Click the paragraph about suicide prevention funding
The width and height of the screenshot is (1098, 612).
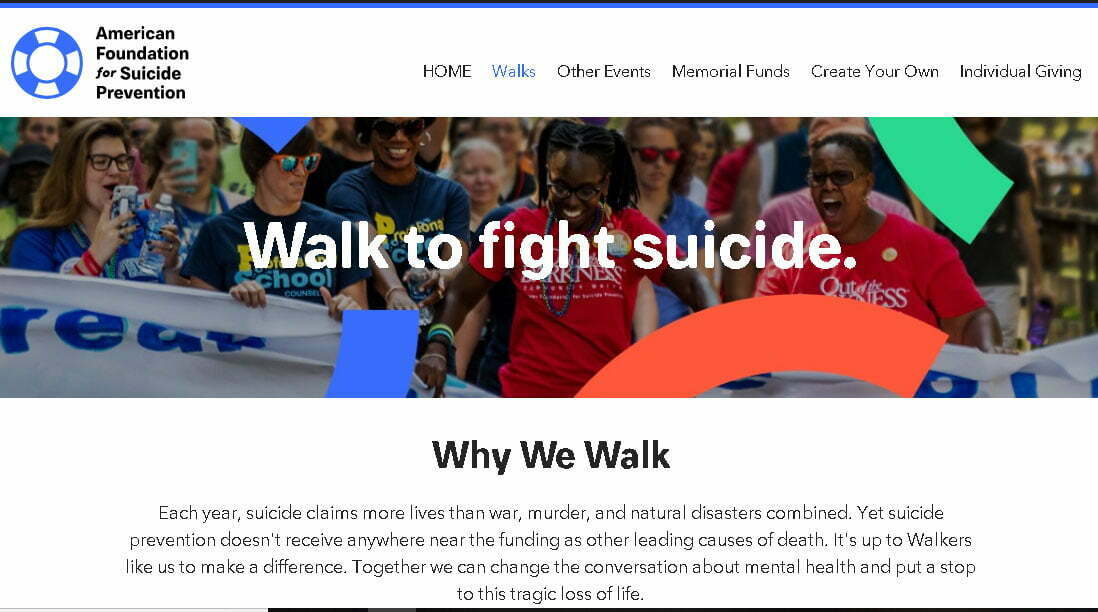[550, 553]
